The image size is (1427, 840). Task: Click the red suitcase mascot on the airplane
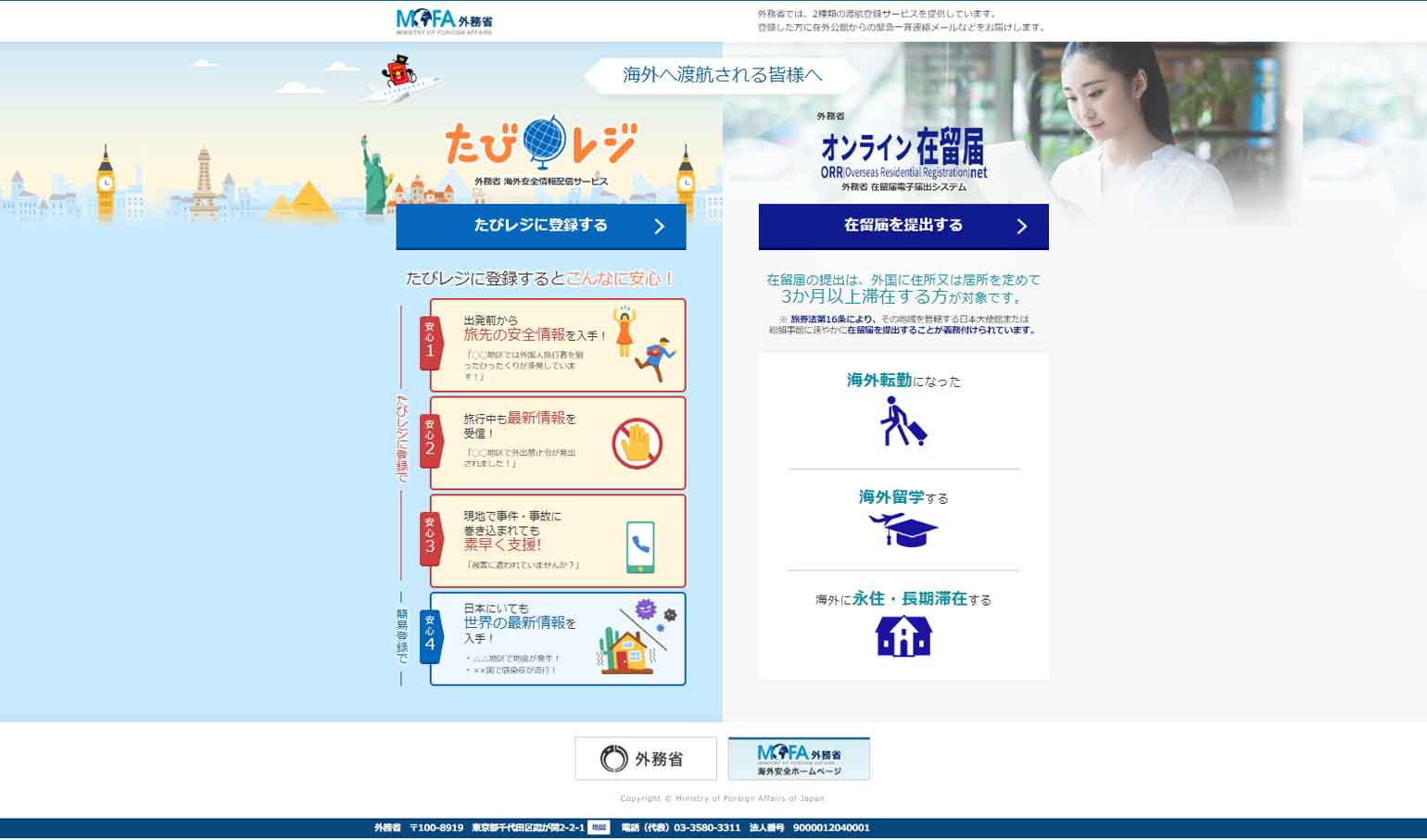tap(398, 71)
